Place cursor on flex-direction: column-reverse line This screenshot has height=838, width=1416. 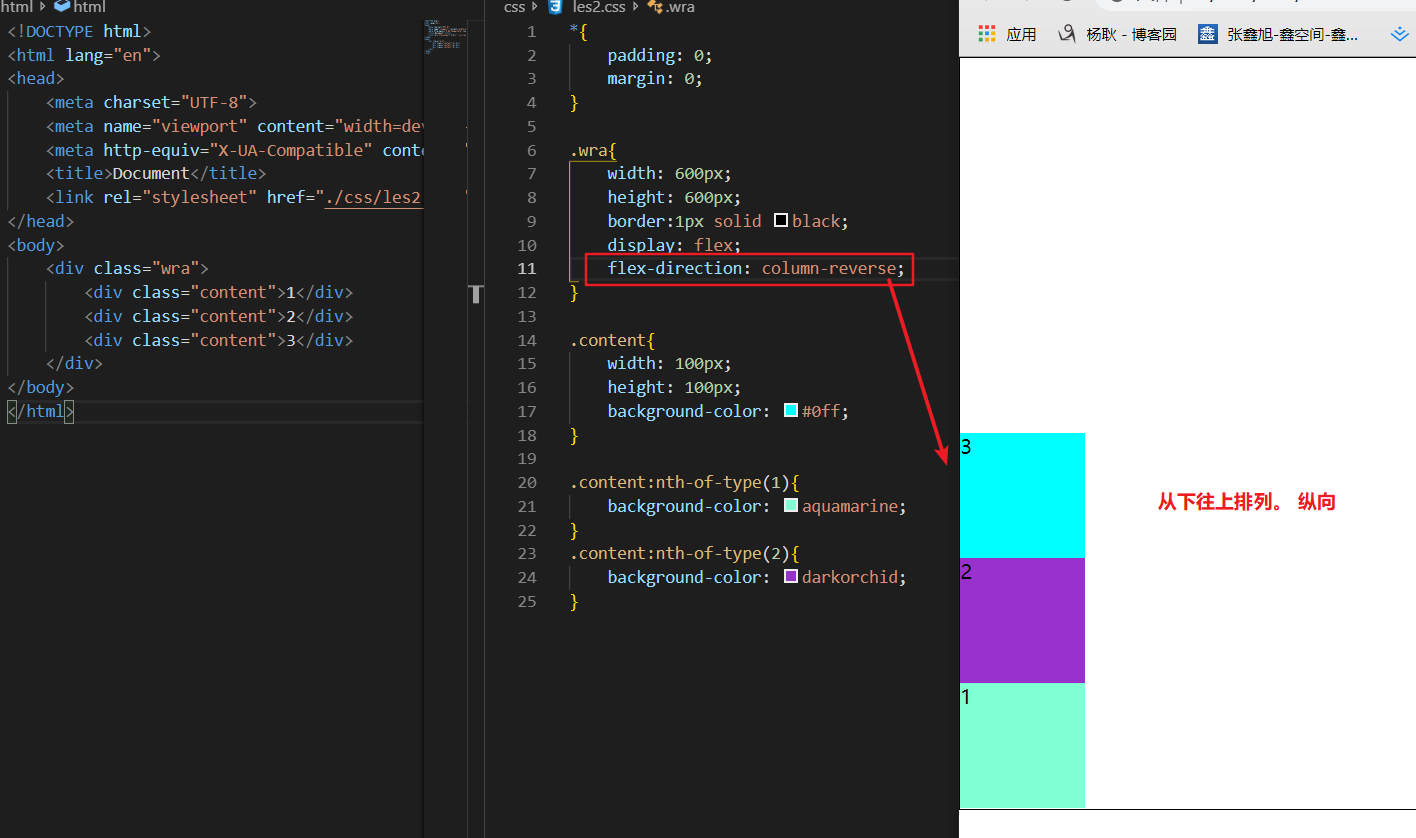pyautogui.click(x=755, y=269)
